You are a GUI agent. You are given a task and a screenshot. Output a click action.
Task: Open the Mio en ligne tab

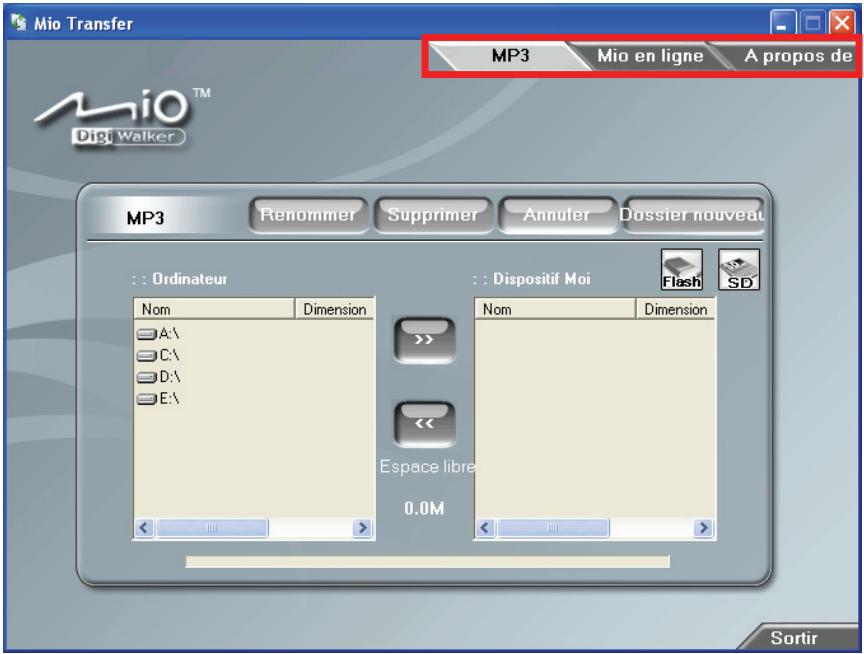(650, 56)
